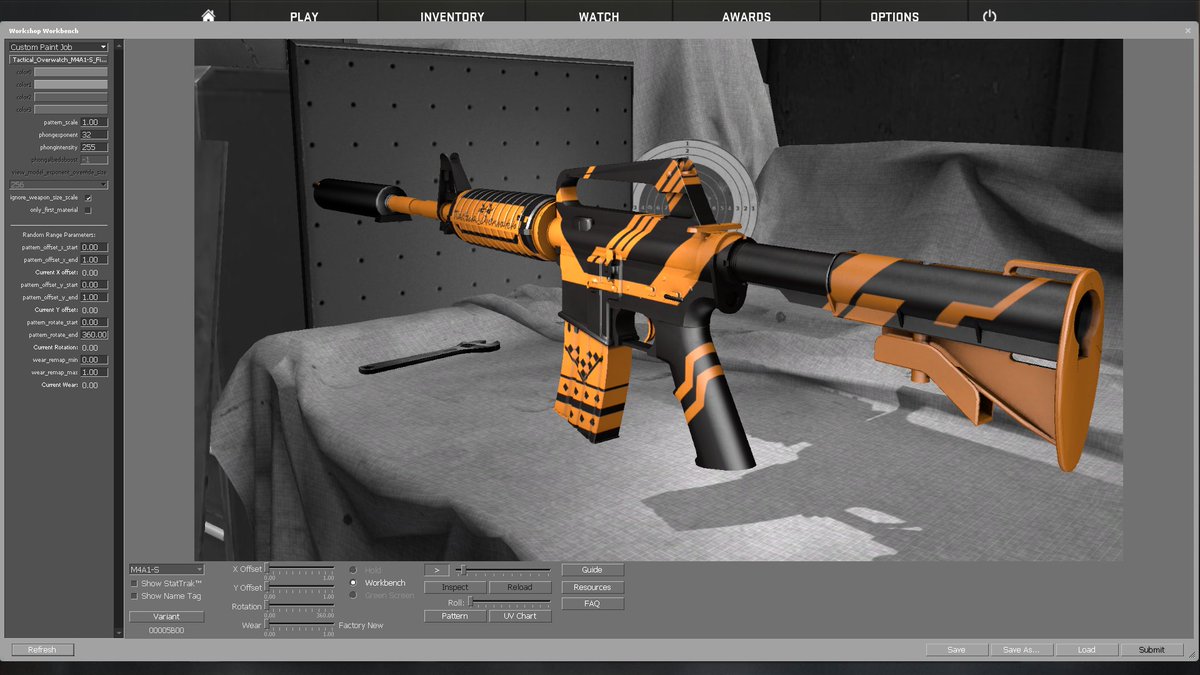Screen dimensions: 1200x675
Task: Click the UV Chart button
Action: [520, 616]
